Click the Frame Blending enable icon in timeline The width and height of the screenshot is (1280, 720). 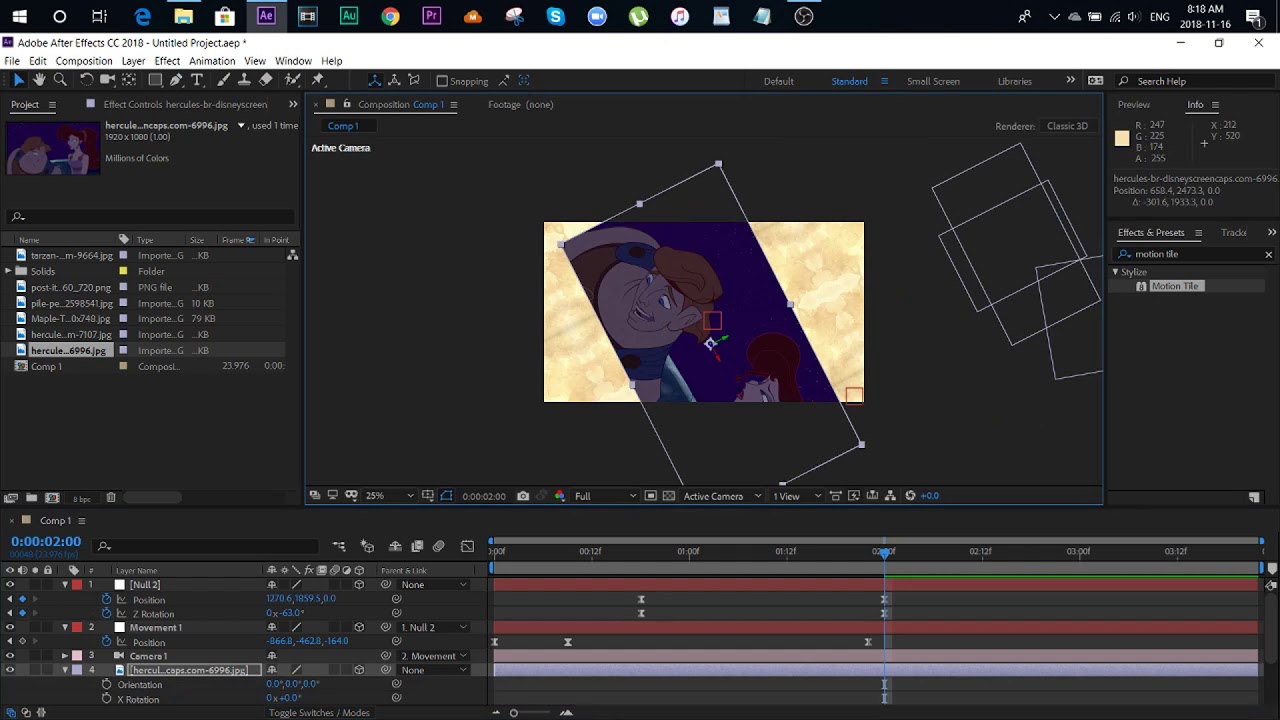click(417, 546)
